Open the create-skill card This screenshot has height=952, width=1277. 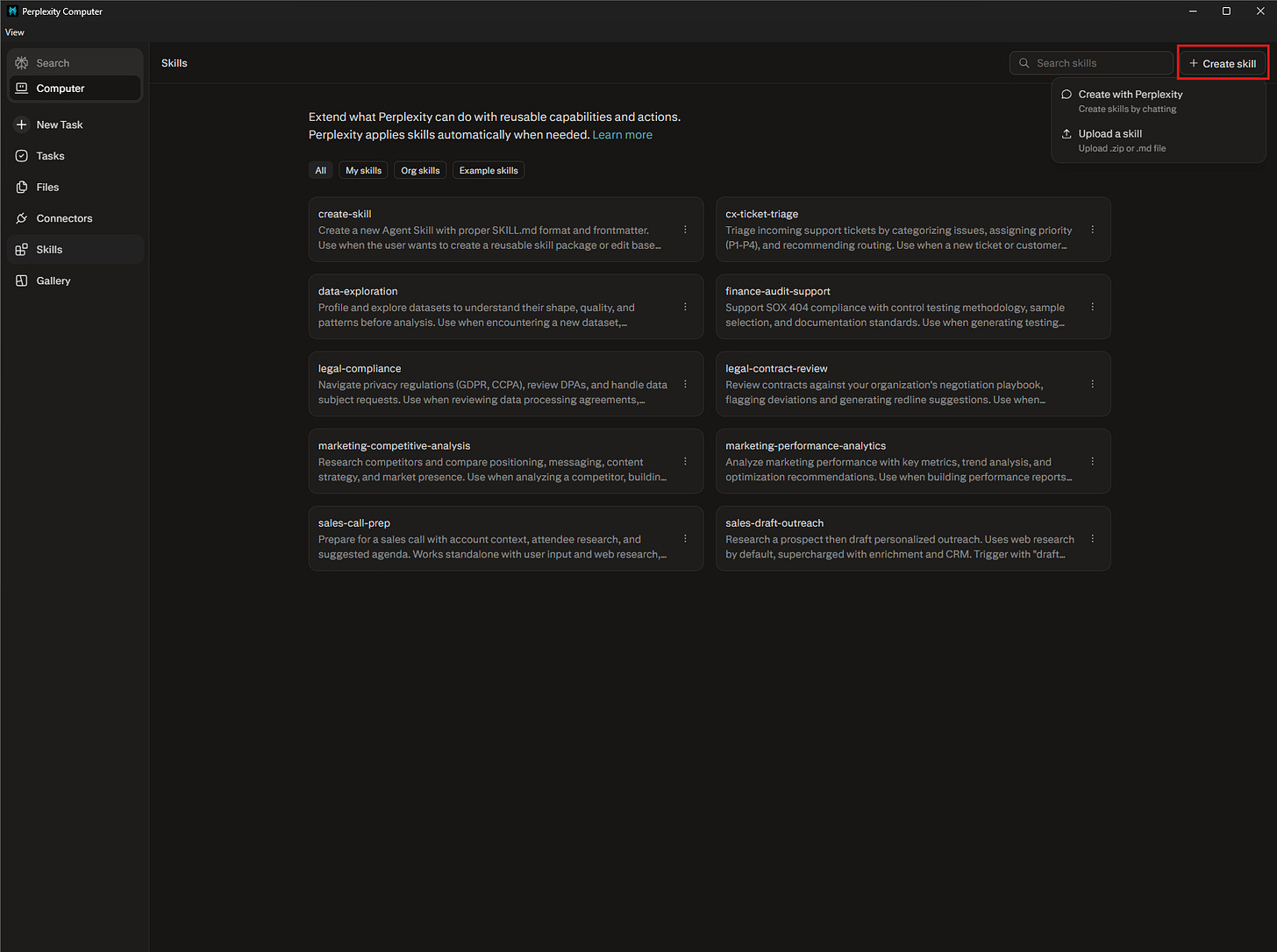506,230
